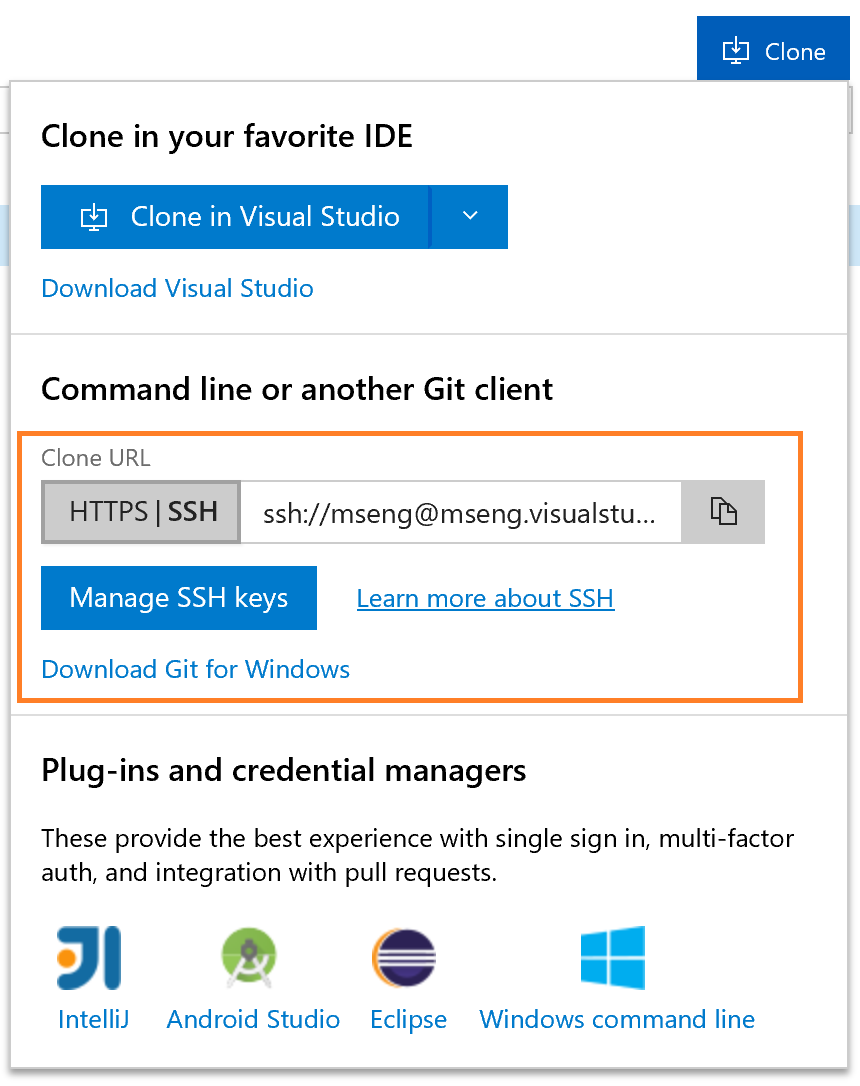Screen dimensions: 860x1086
Task: Open Manage SSH keys
Action: 179,598
